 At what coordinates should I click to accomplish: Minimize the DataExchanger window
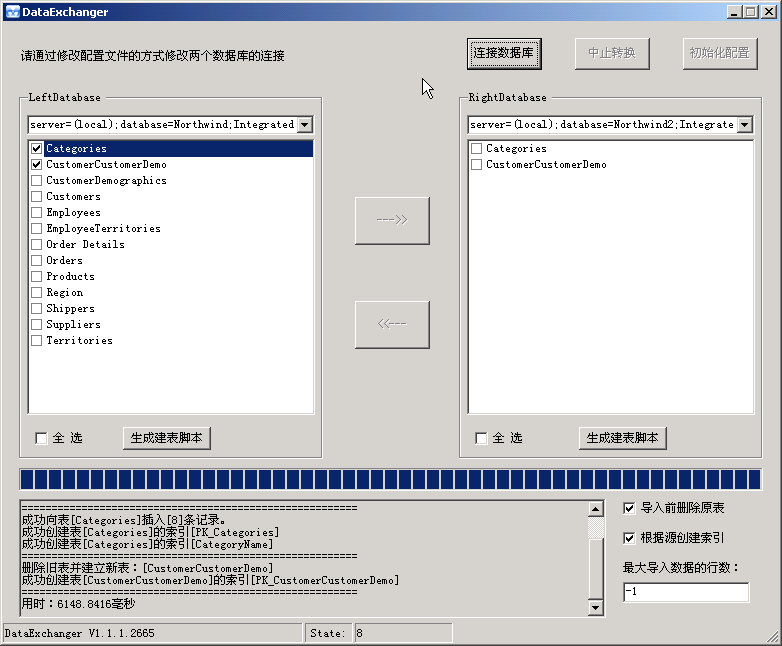click(734, 12)
